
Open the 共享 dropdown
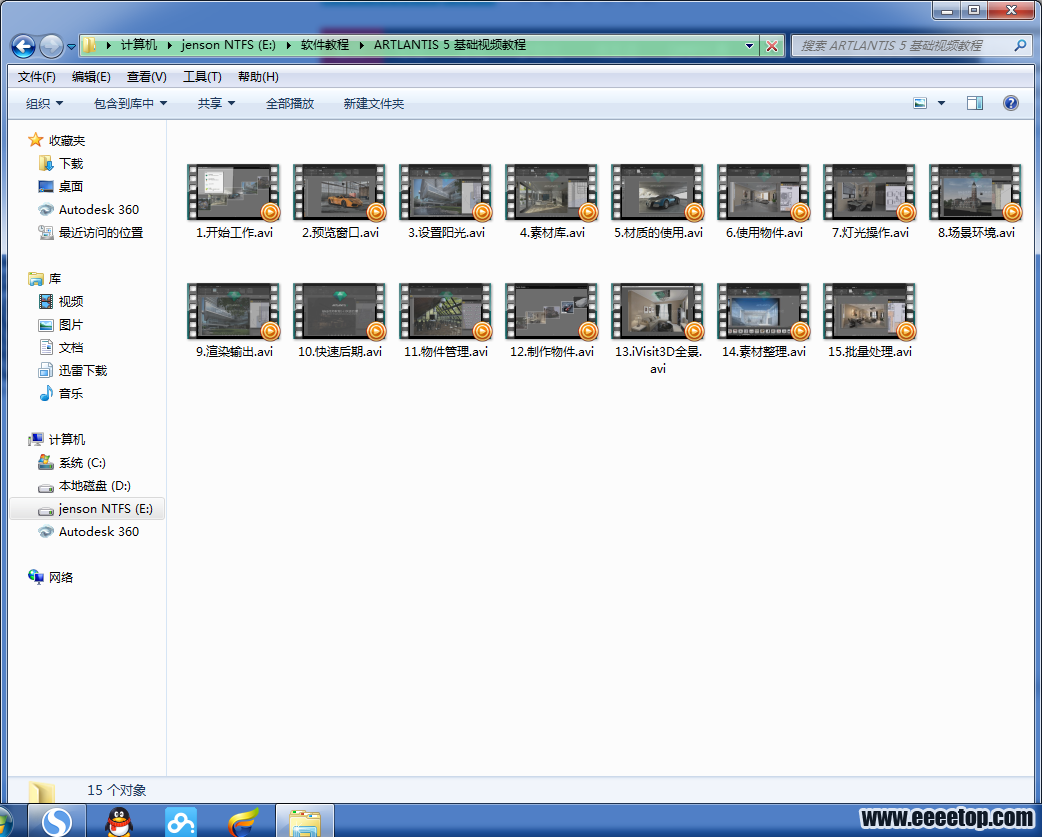[x=216, y=104]
